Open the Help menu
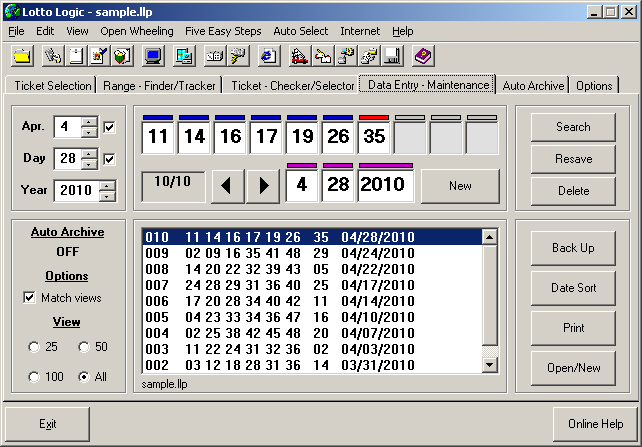The image size is (642, 447). click(x=402, y=31)
